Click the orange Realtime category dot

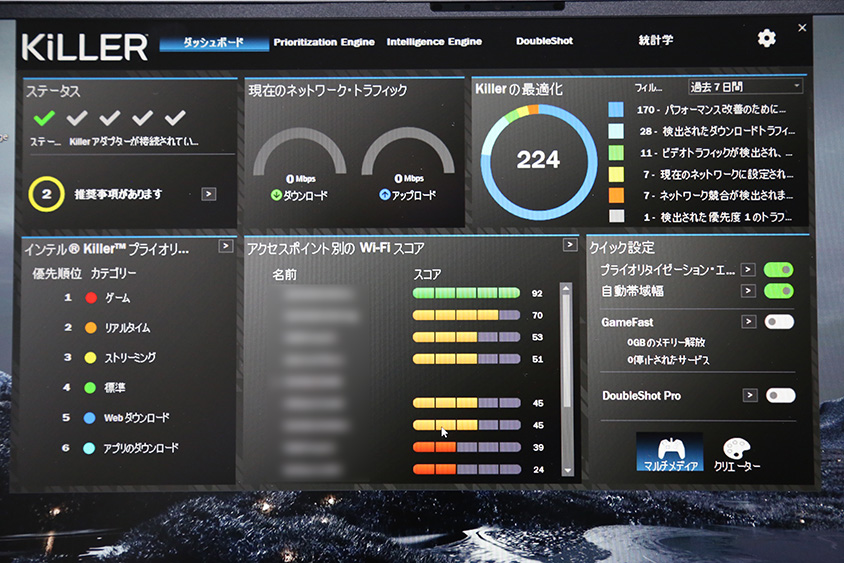[x=91, y=327]
